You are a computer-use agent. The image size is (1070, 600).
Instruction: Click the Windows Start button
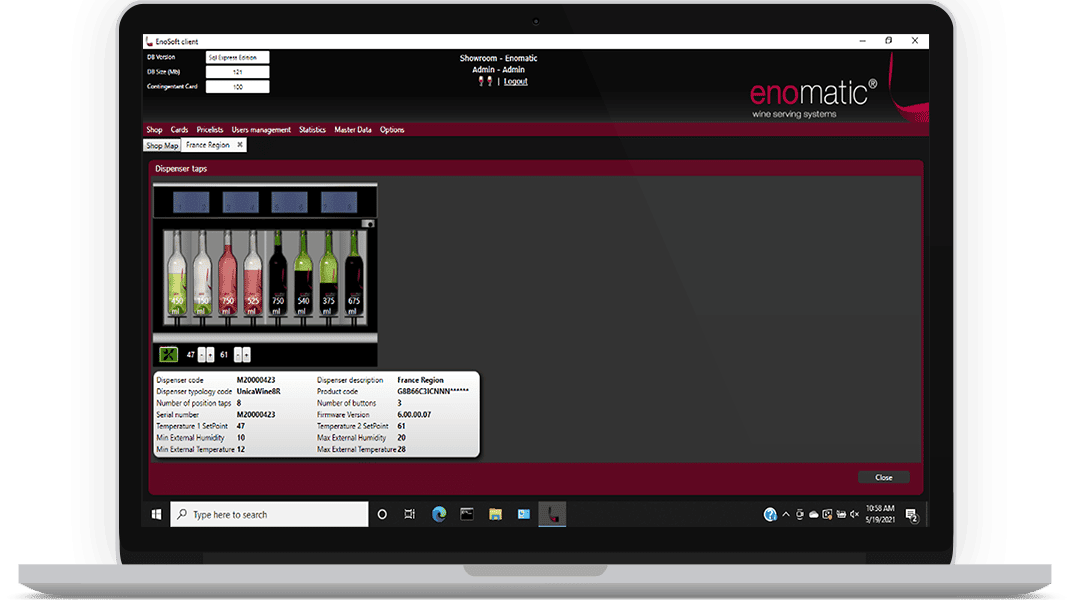(x=156, y=514)
